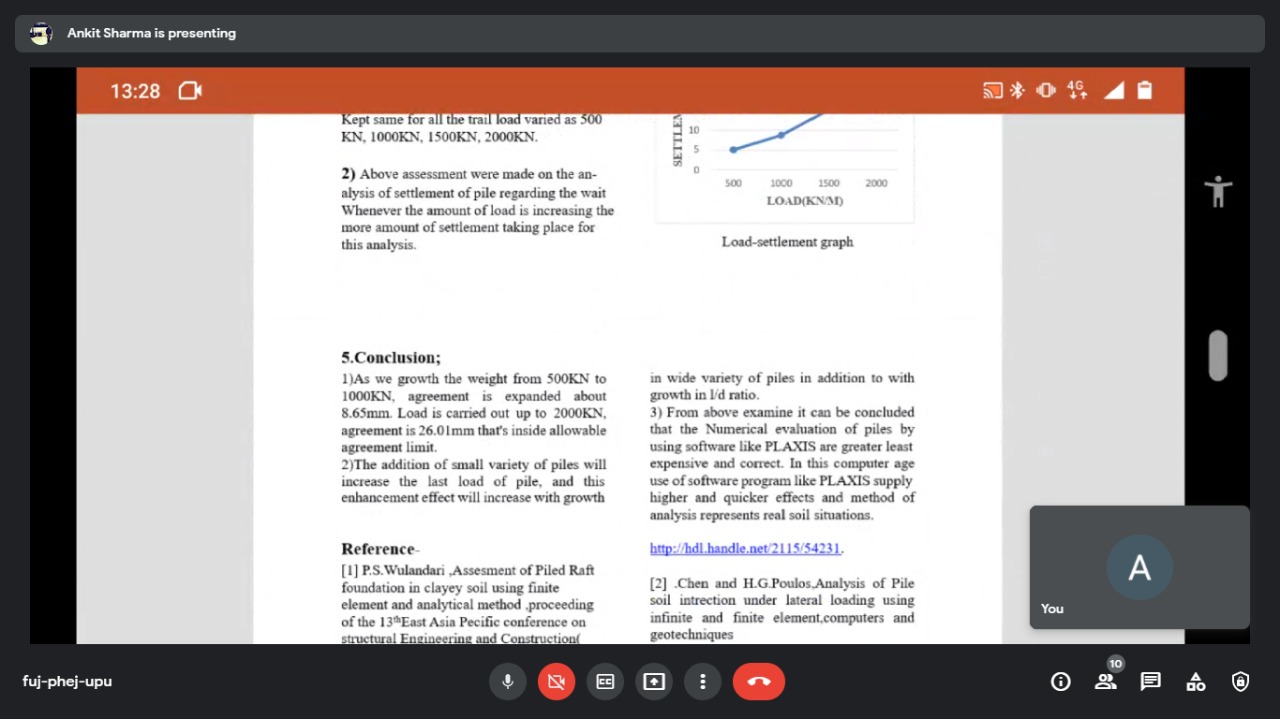The width and height of the screenshot is (1280, 719).
Task: Click the 'LOAD(KN/M)' axis label
Action: click(805, 201)
